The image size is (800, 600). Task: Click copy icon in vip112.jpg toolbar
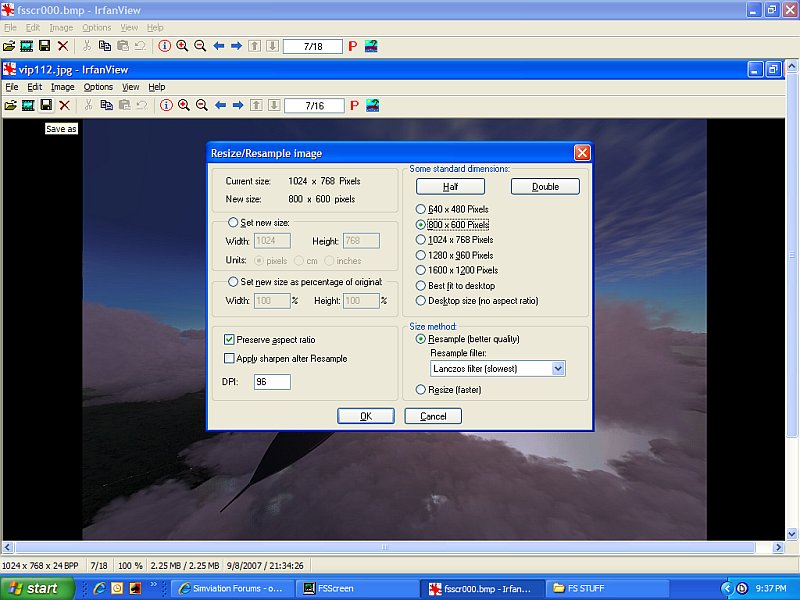[x=105, y=105]
